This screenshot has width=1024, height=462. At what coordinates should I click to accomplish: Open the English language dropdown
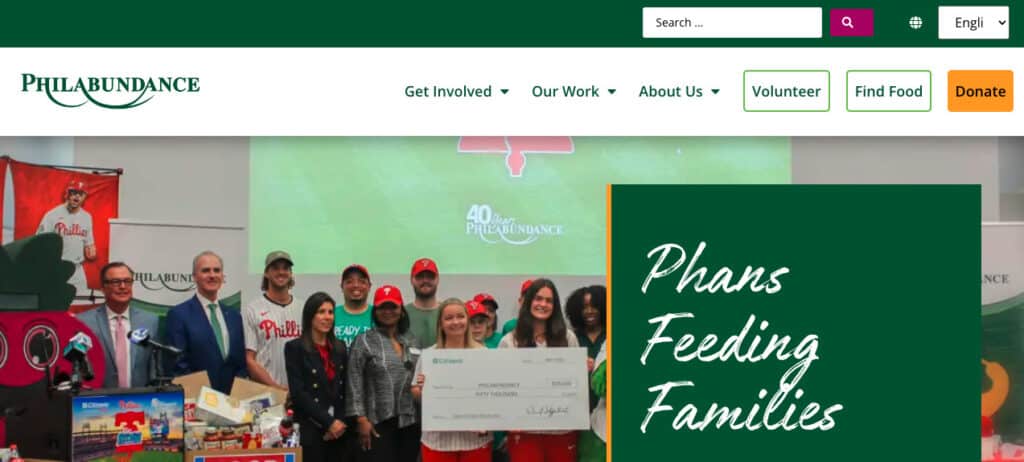coord(973,23)
